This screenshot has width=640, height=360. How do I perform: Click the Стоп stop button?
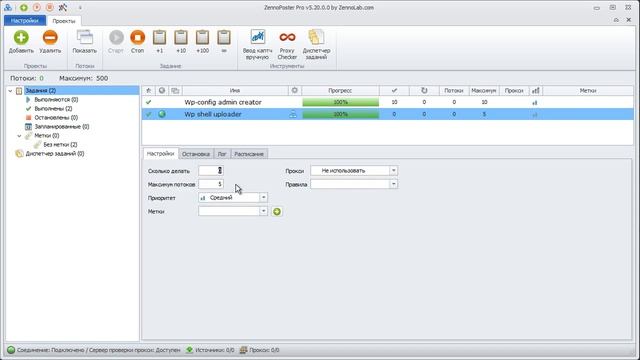(138, 38)
